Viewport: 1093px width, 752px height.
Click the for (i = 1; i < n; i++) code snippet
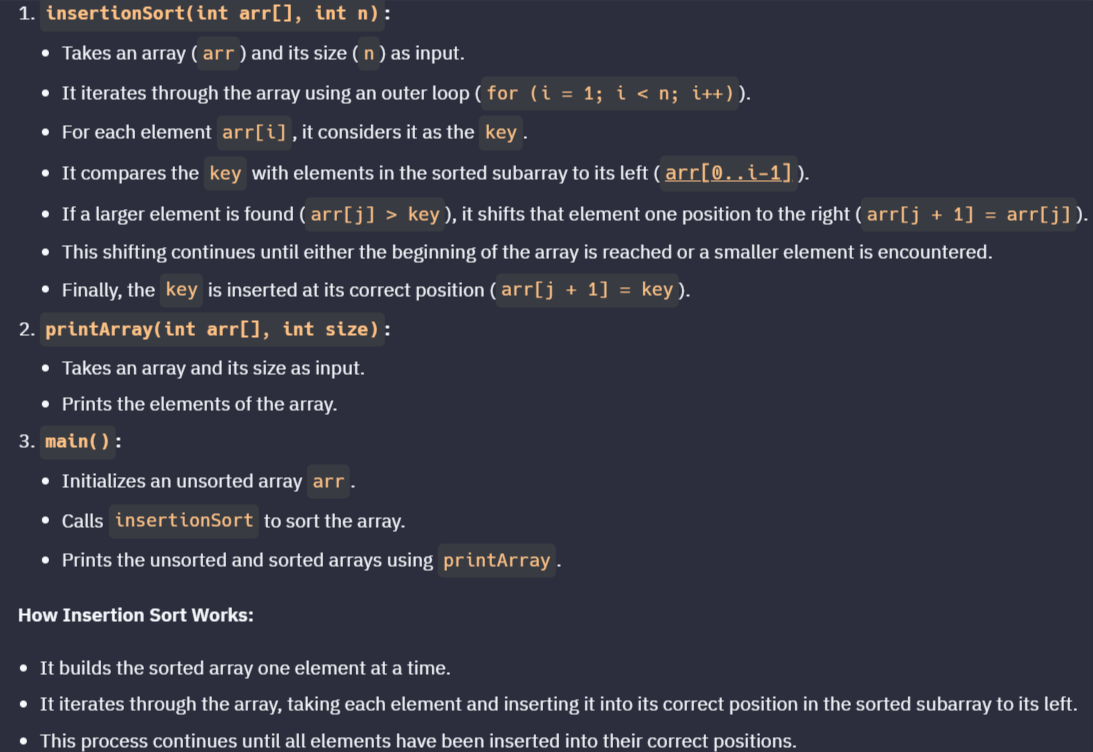click(x=610, y=93)
